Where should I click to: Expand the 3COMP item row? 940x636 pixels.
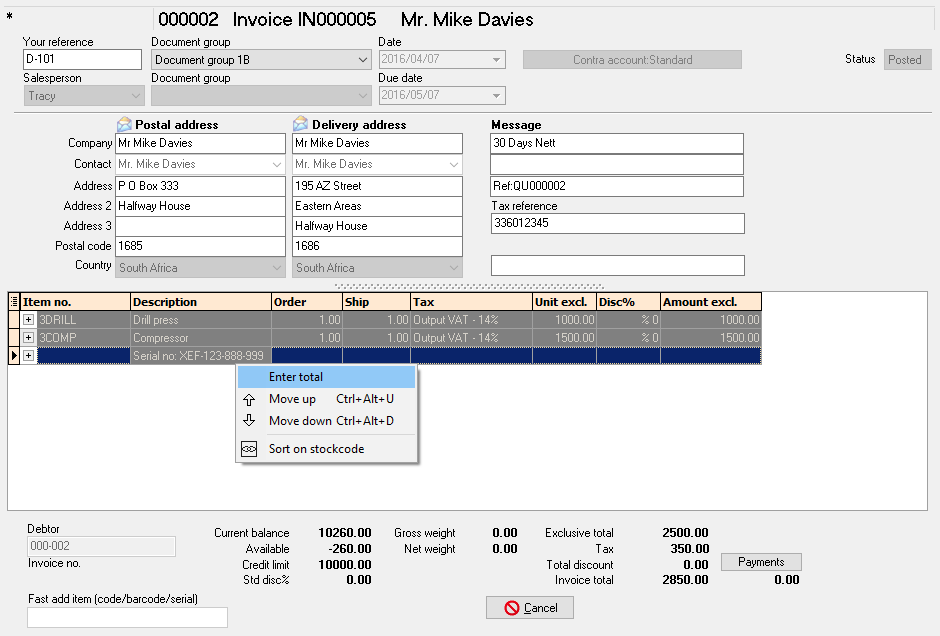pyautogui.click(x=29, y=338)
